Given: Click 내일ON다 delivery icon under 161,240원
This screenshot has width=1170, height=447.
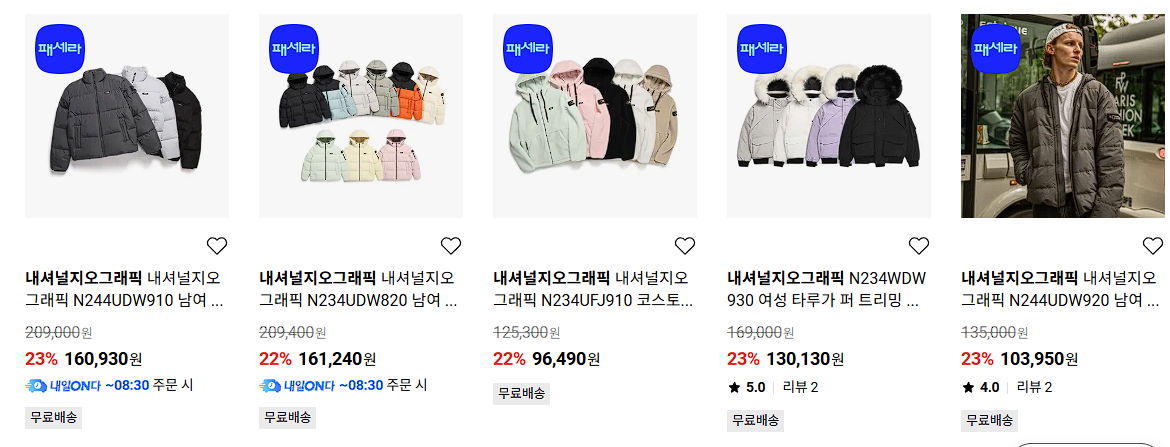Looking at the screenshot, I should point(296,386).
